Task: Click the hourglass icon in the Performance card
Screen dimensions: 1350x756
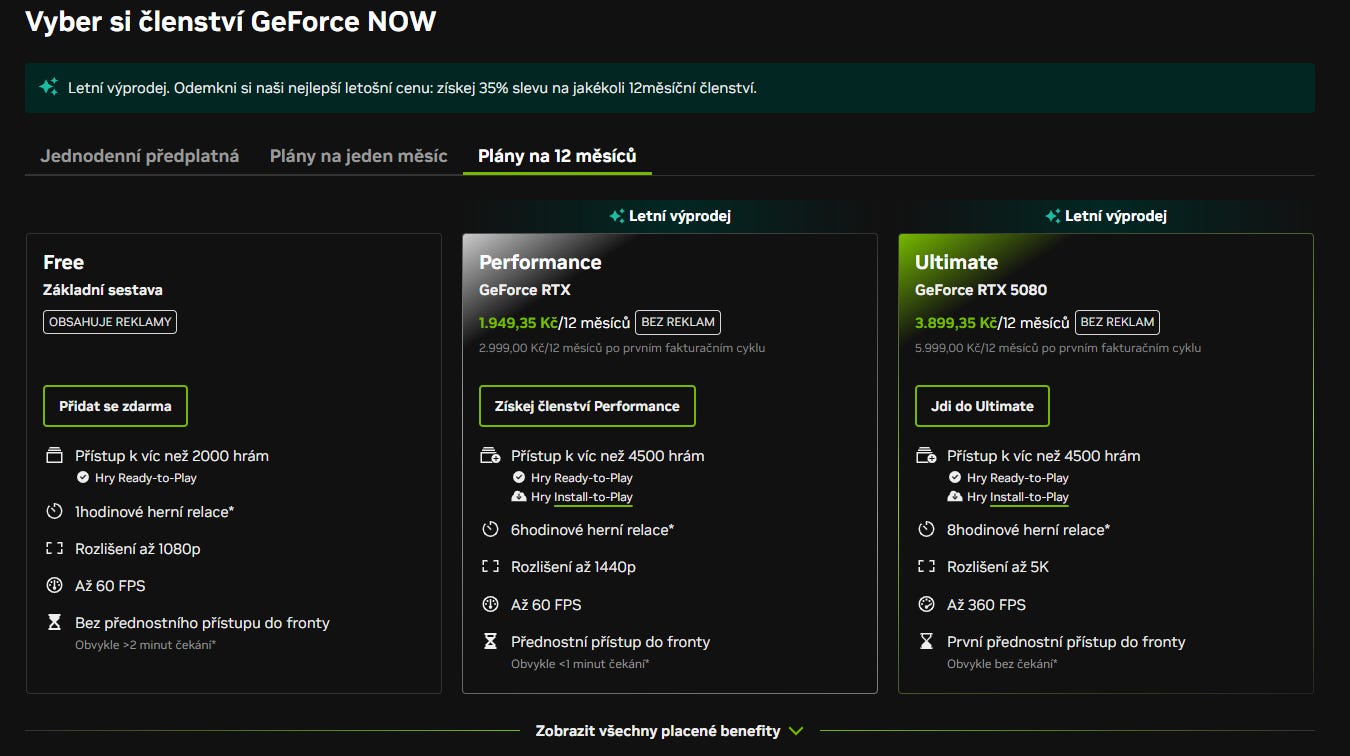Action: [x=491, y=642]
